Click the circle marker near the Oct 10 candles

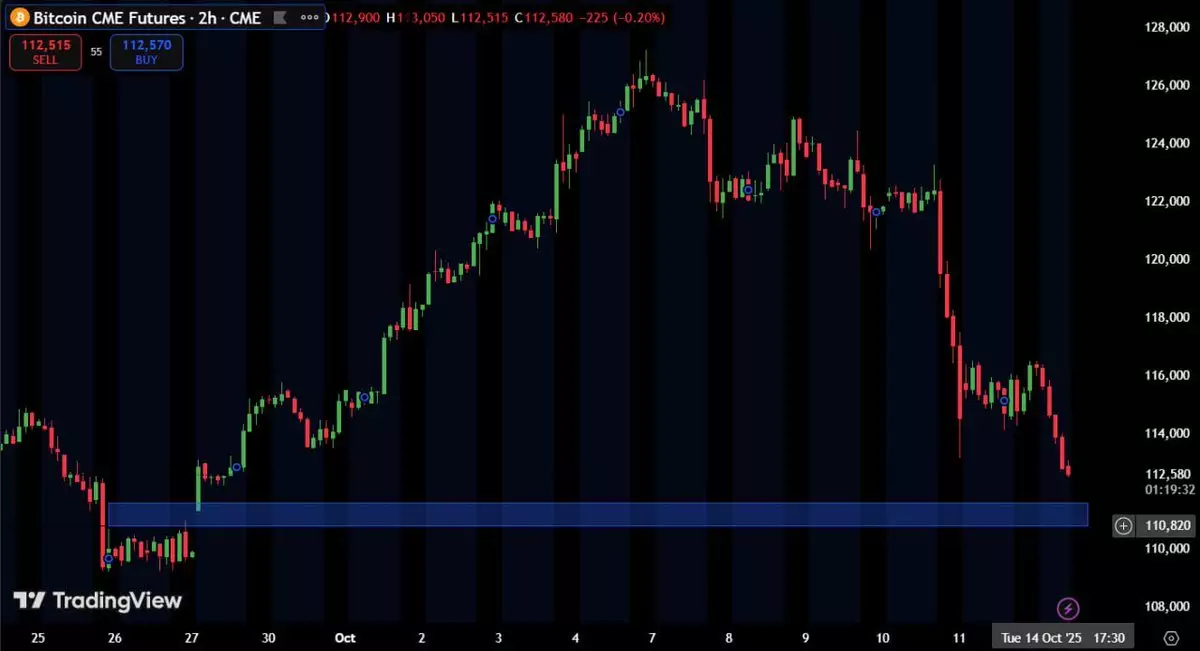[x=877, y=212]
